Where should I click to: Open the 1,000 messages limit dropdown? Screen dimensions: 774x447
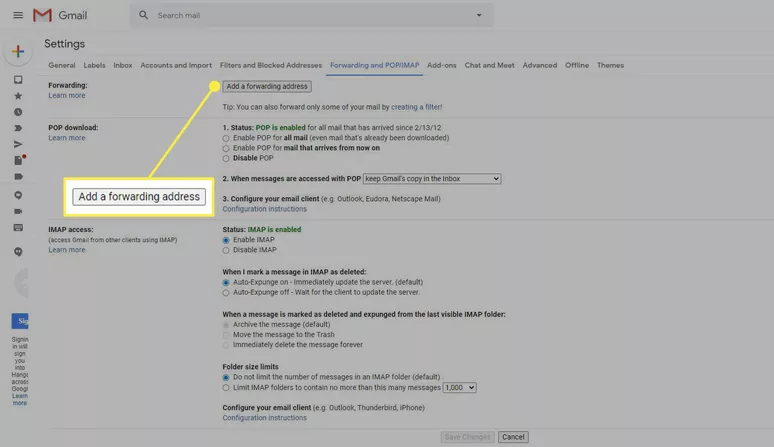[x=460, y=388]
